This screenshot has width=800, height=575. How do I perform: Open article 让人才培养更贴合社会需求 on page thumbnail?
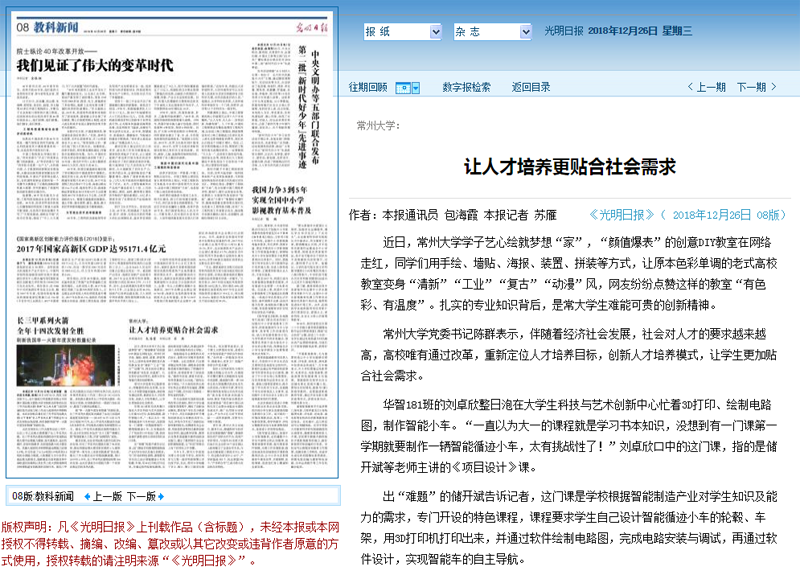[x=173, y=330]
